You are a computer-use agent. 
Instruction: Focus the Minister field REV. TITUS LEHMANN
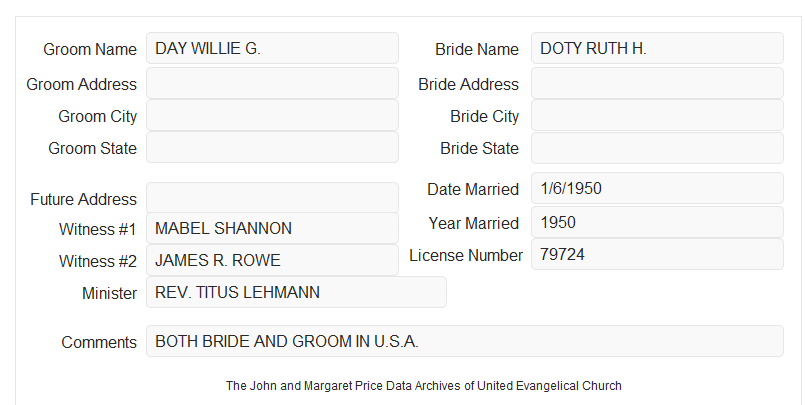296,292
